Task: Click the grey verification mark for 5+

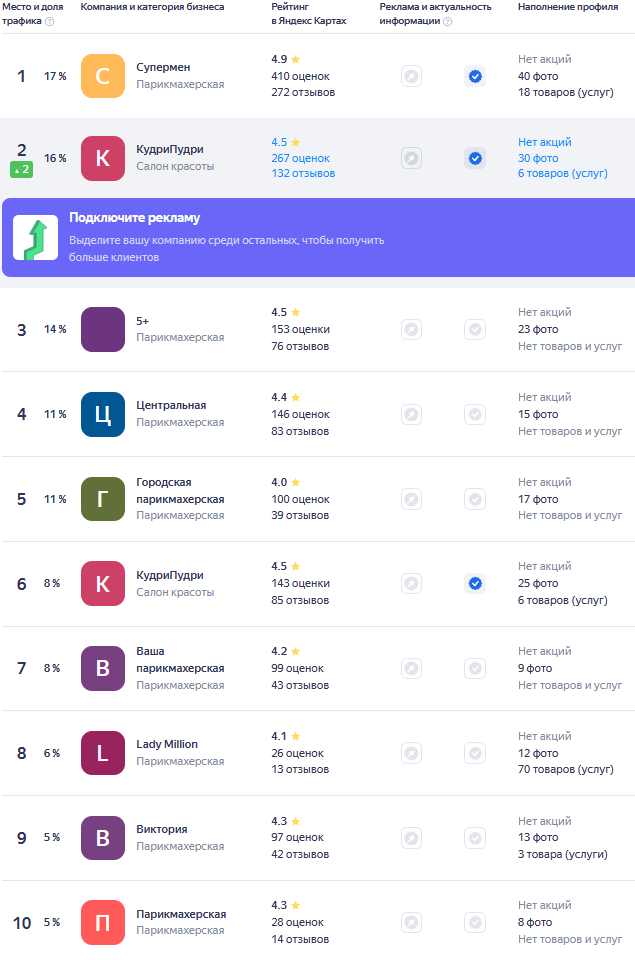Action: coord(475,329)
